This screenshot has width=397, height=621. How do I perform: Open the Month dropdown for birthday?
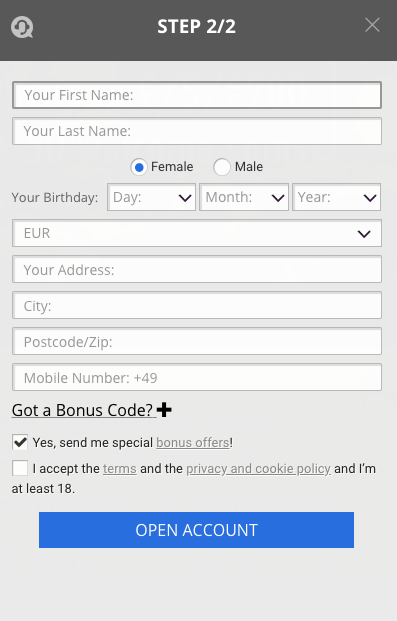[244, 197]
